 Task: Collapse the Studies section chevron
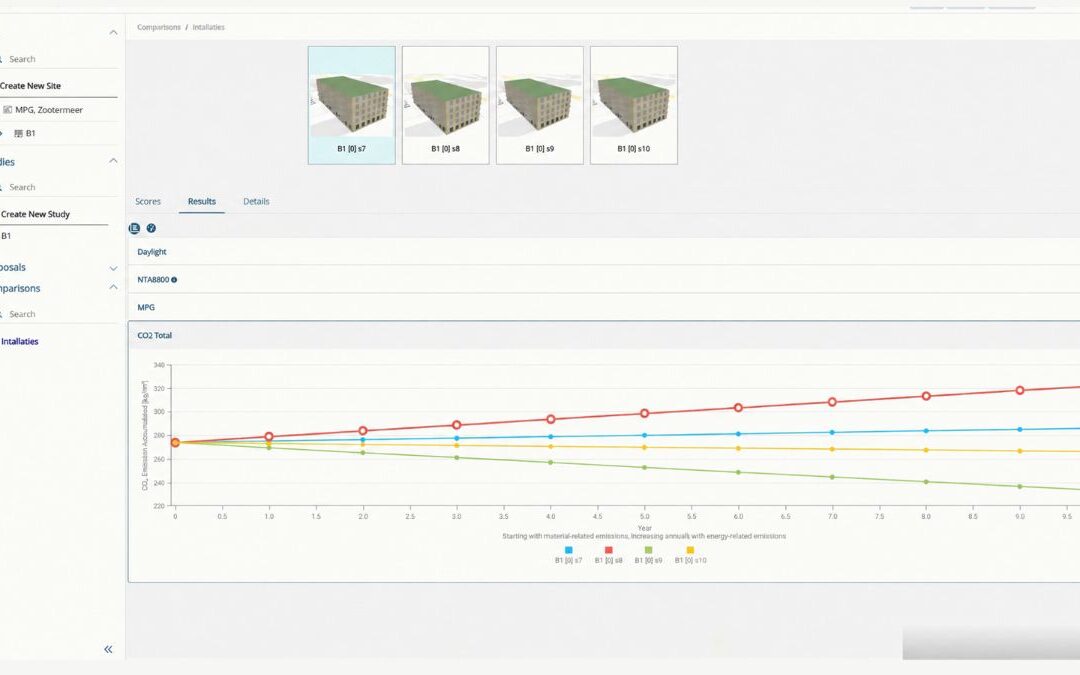point(113,160)
